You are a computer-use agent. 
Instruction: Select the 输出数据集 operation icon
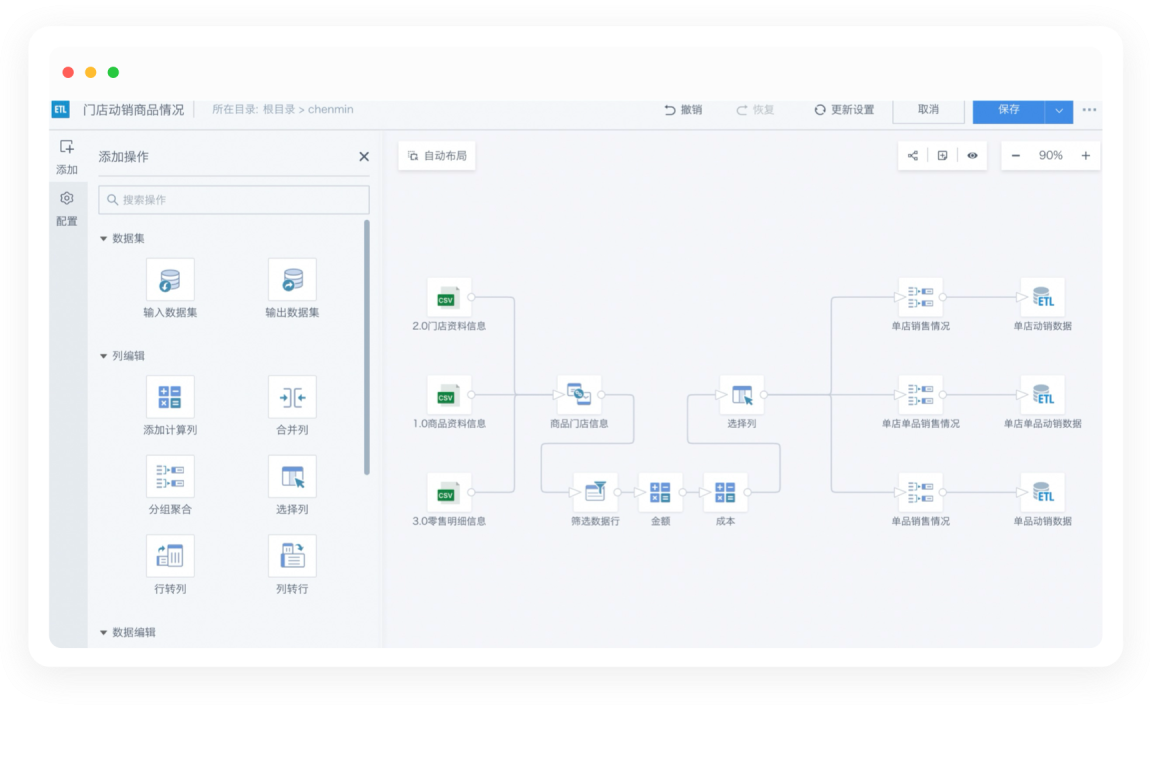tap(292, 280)
